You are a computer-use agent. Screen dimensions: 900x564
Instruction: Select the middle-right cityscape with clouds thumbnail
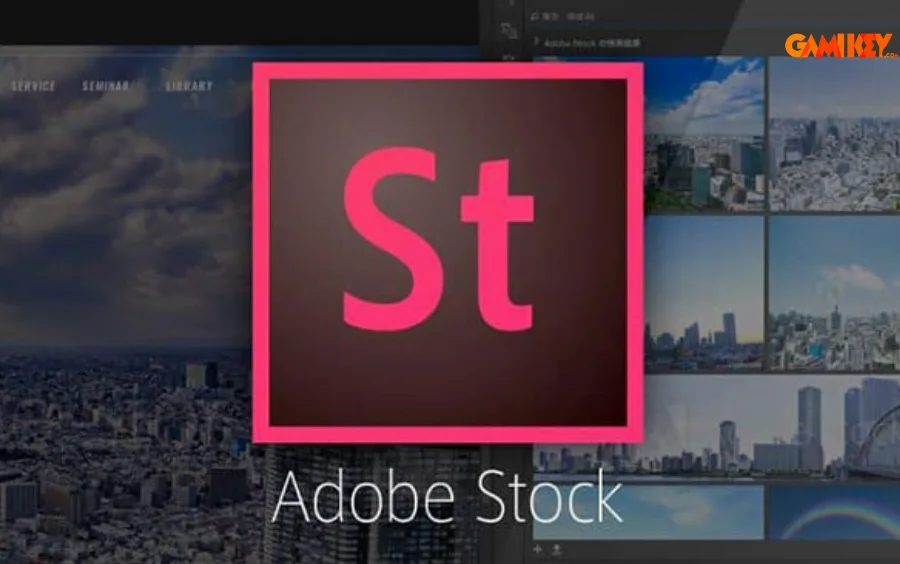click(x=834, y=294)
